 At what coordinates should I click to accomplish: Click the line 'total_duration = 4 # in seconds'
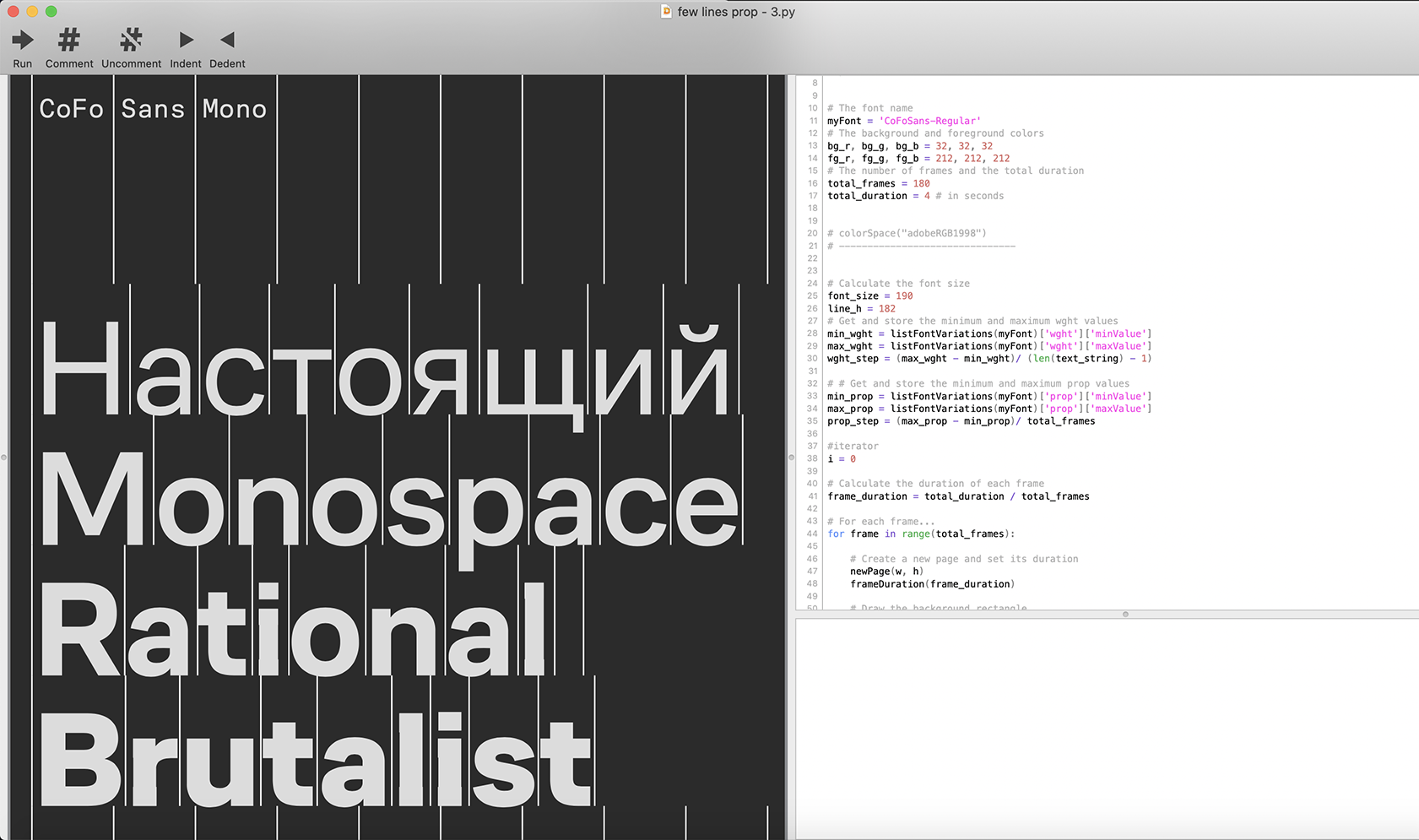(916, 196)
